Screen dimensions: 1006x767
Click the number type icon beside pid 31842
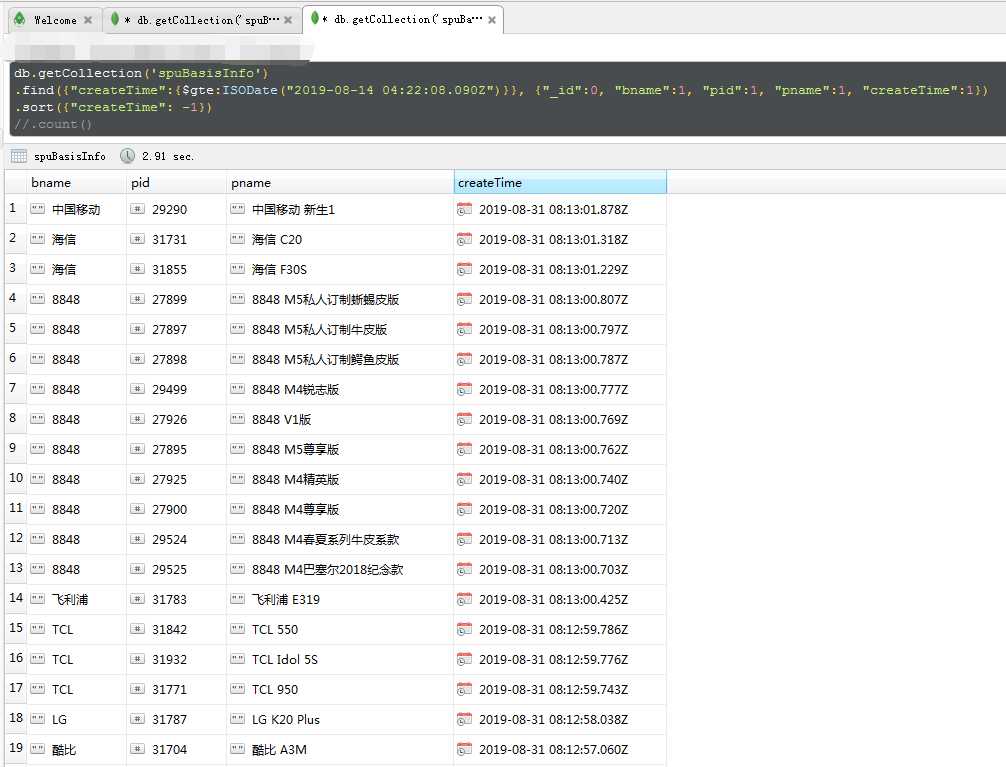click(x=137, y=629)
